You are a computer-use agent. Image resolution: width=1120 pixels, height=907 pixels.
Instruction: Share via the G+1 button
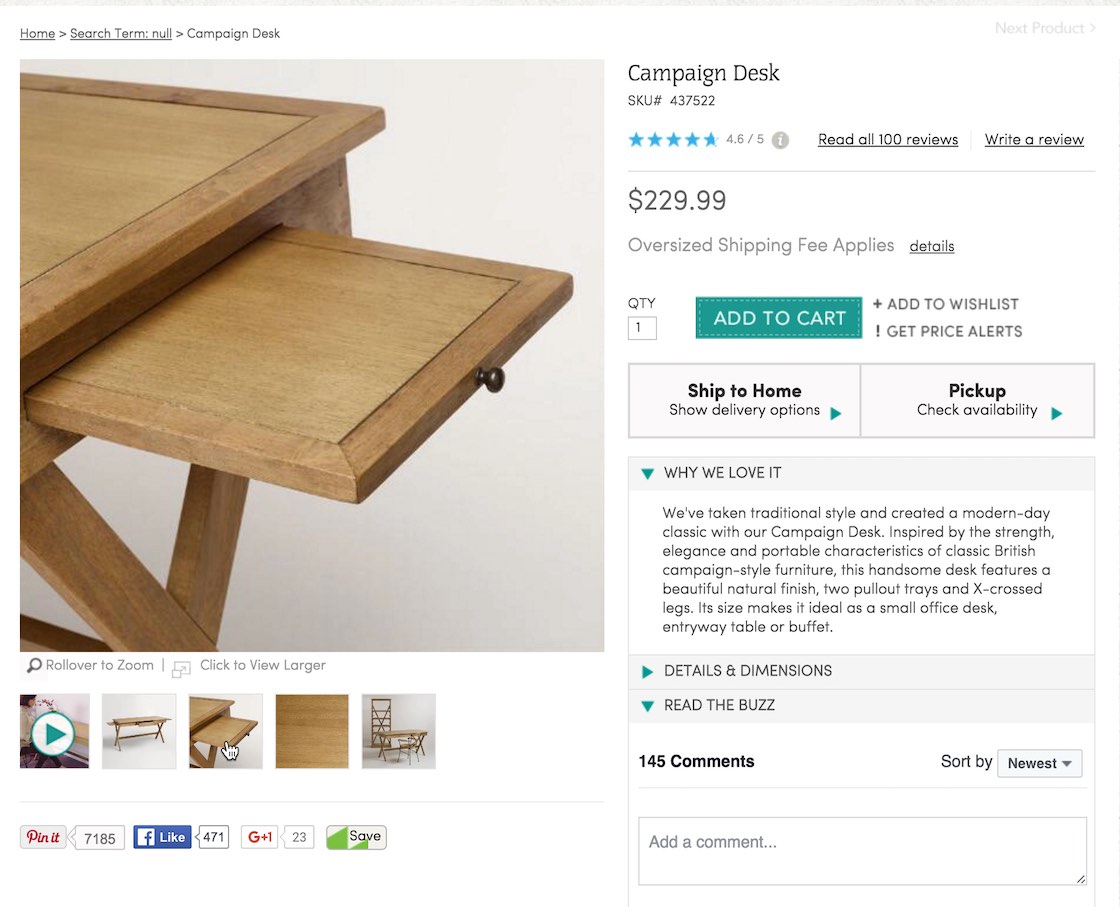(260, 837)
